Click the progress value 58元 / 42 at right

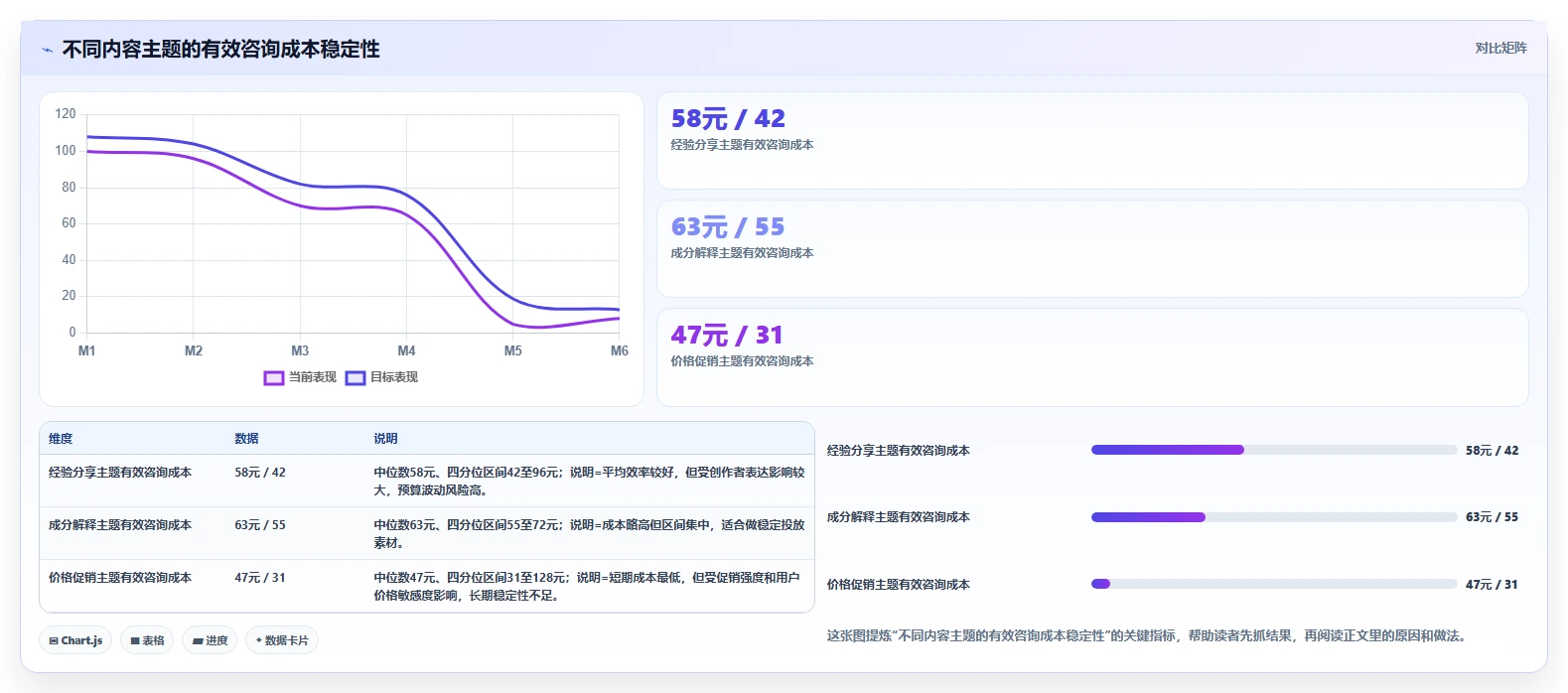pyautogui.click(x=1492, y=451)
